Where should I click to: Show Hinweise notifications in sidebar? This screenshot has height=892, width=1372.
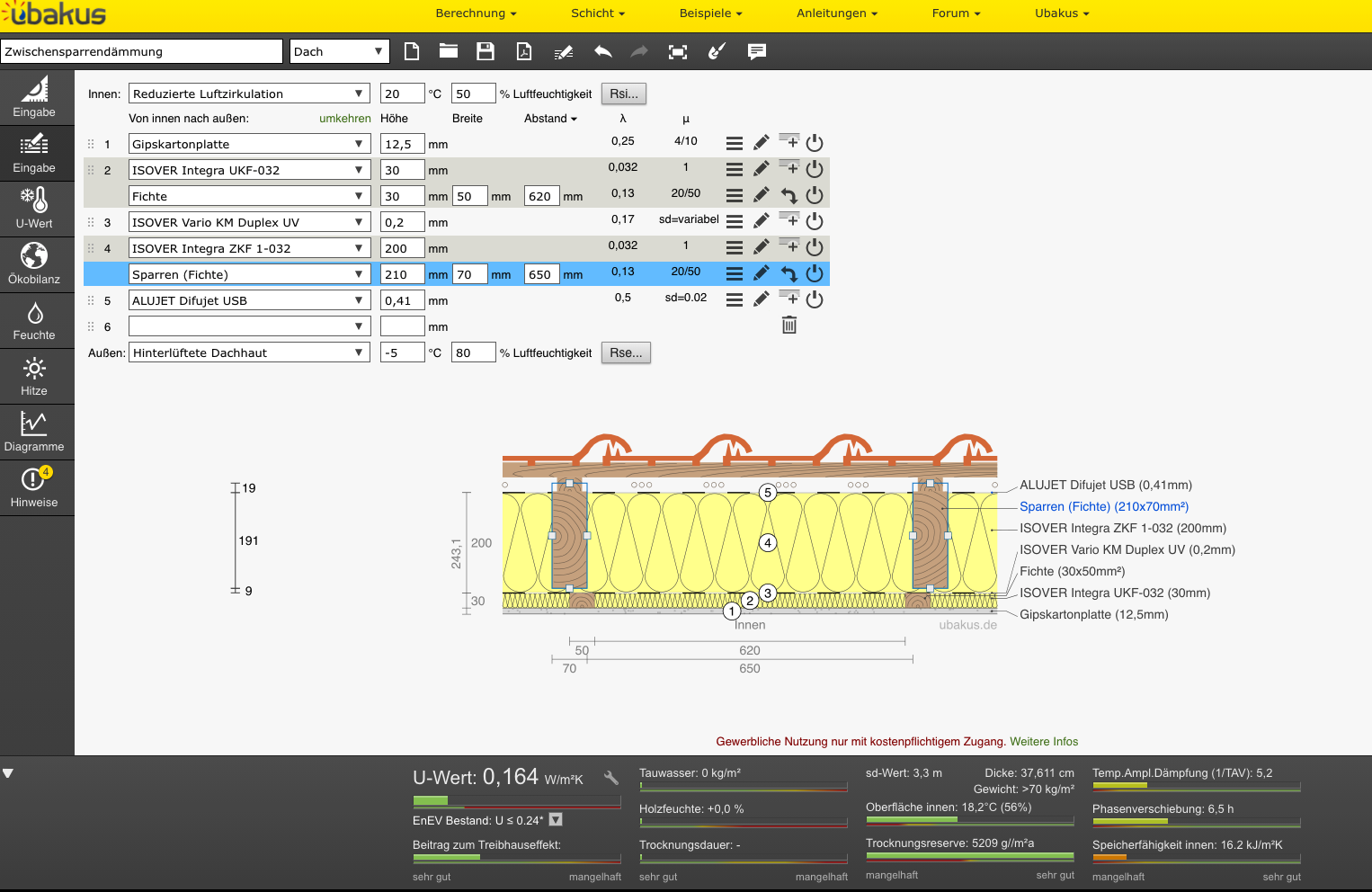click(34, 487)
